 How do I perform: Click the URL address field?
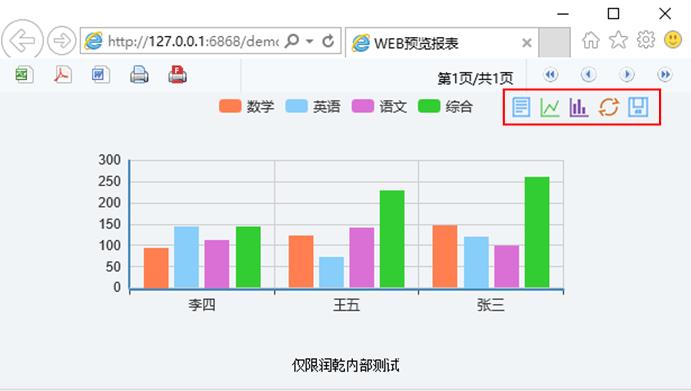click(x=192, y=41)
